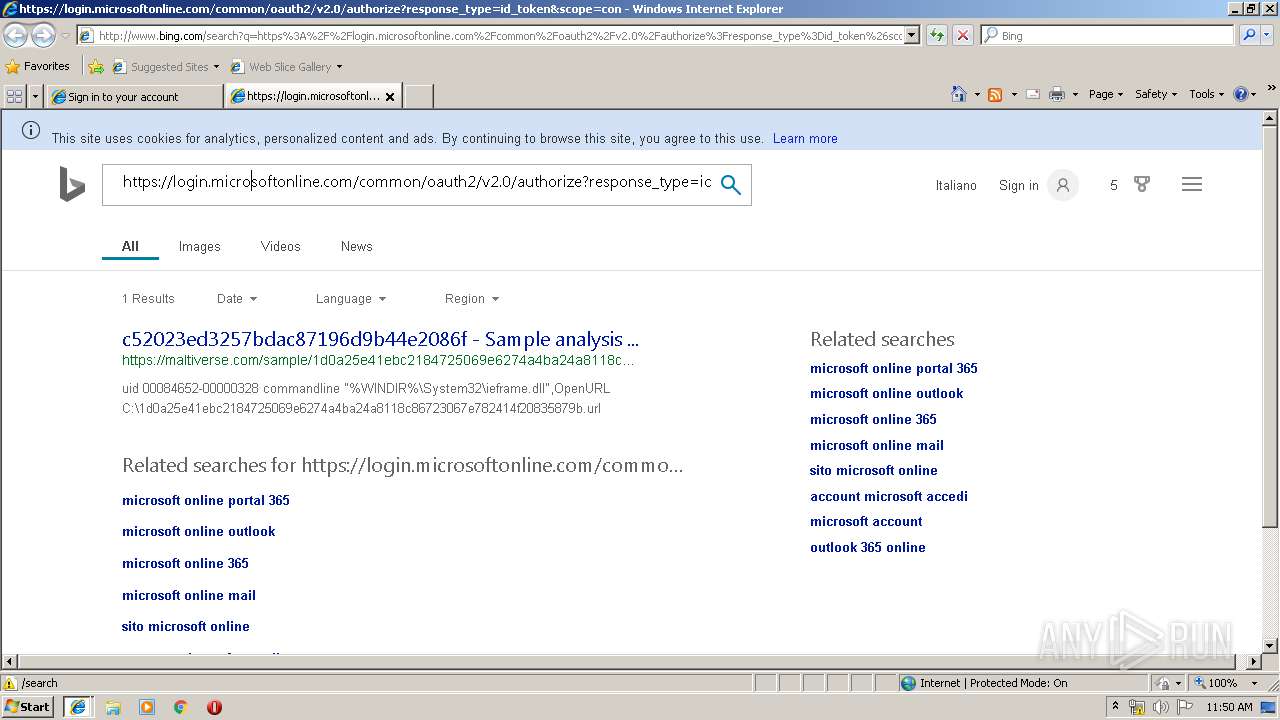The height and width of the screenshot is (720, 1280).
Task: Click the Read Mail envelope icon
Action: click(1032, 94)
